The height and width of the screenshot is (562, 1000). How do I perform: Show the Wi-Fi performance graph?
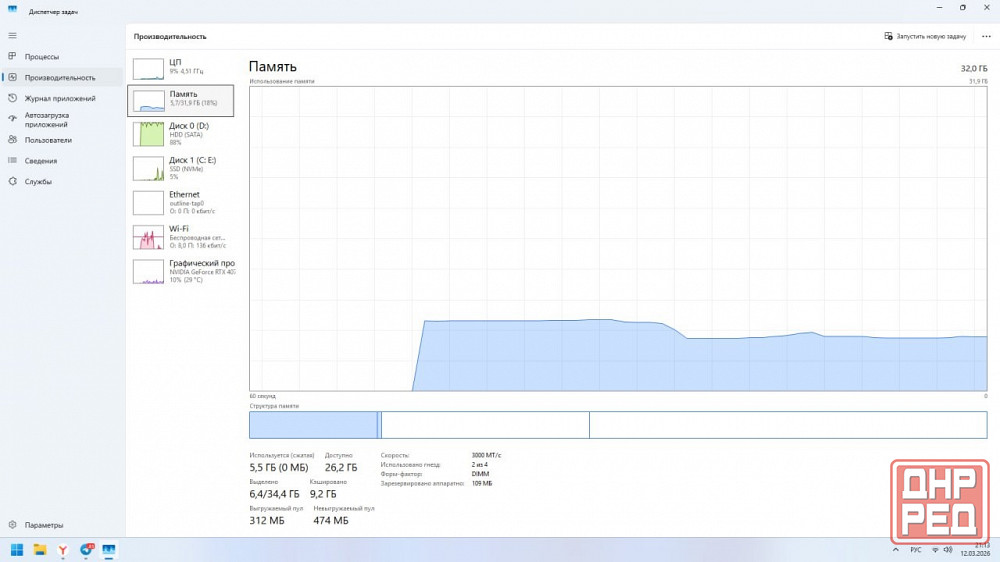click(180, 236)
